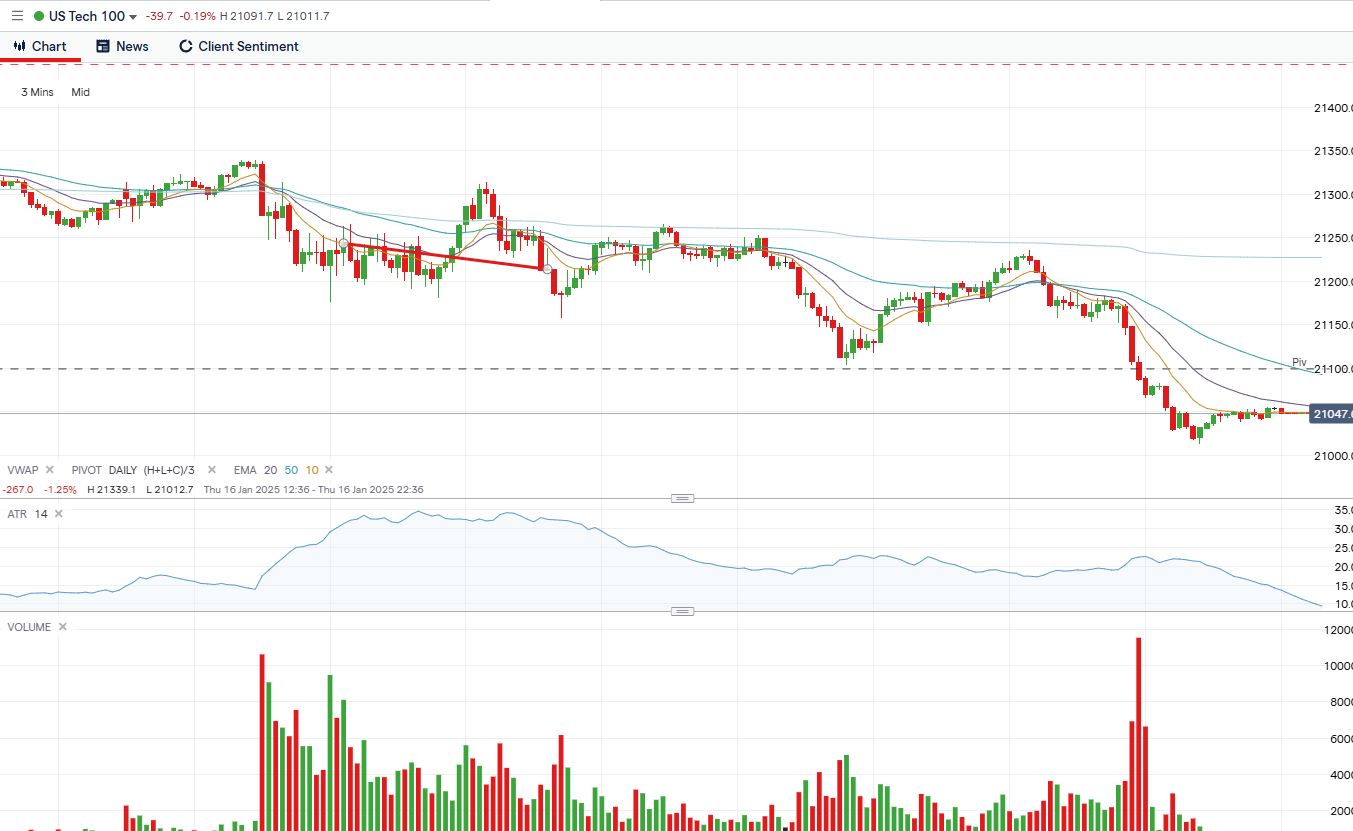
Task: Remove the EMA indicator
Action: (x=329, y=470)
